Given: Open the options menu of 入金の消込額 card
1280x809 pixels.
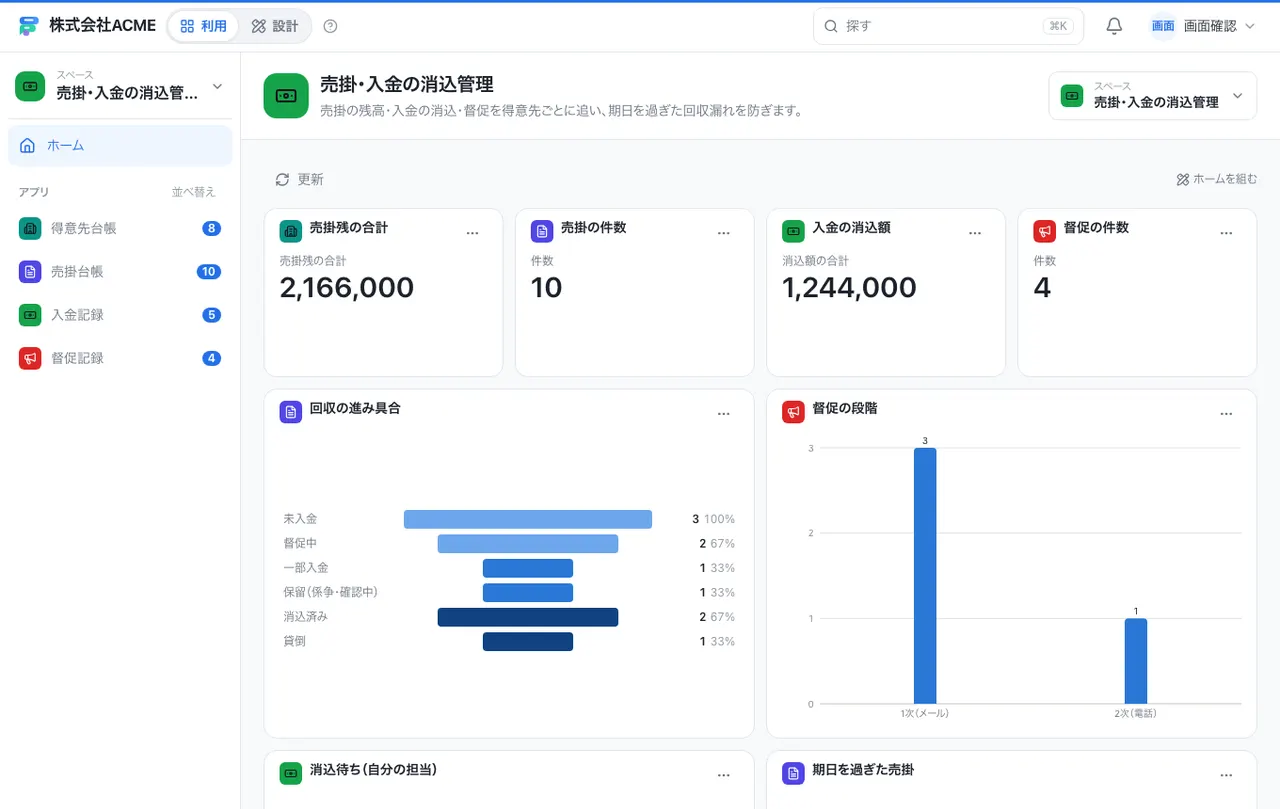Looking at the screenshot, I should (x=975, y=233).
